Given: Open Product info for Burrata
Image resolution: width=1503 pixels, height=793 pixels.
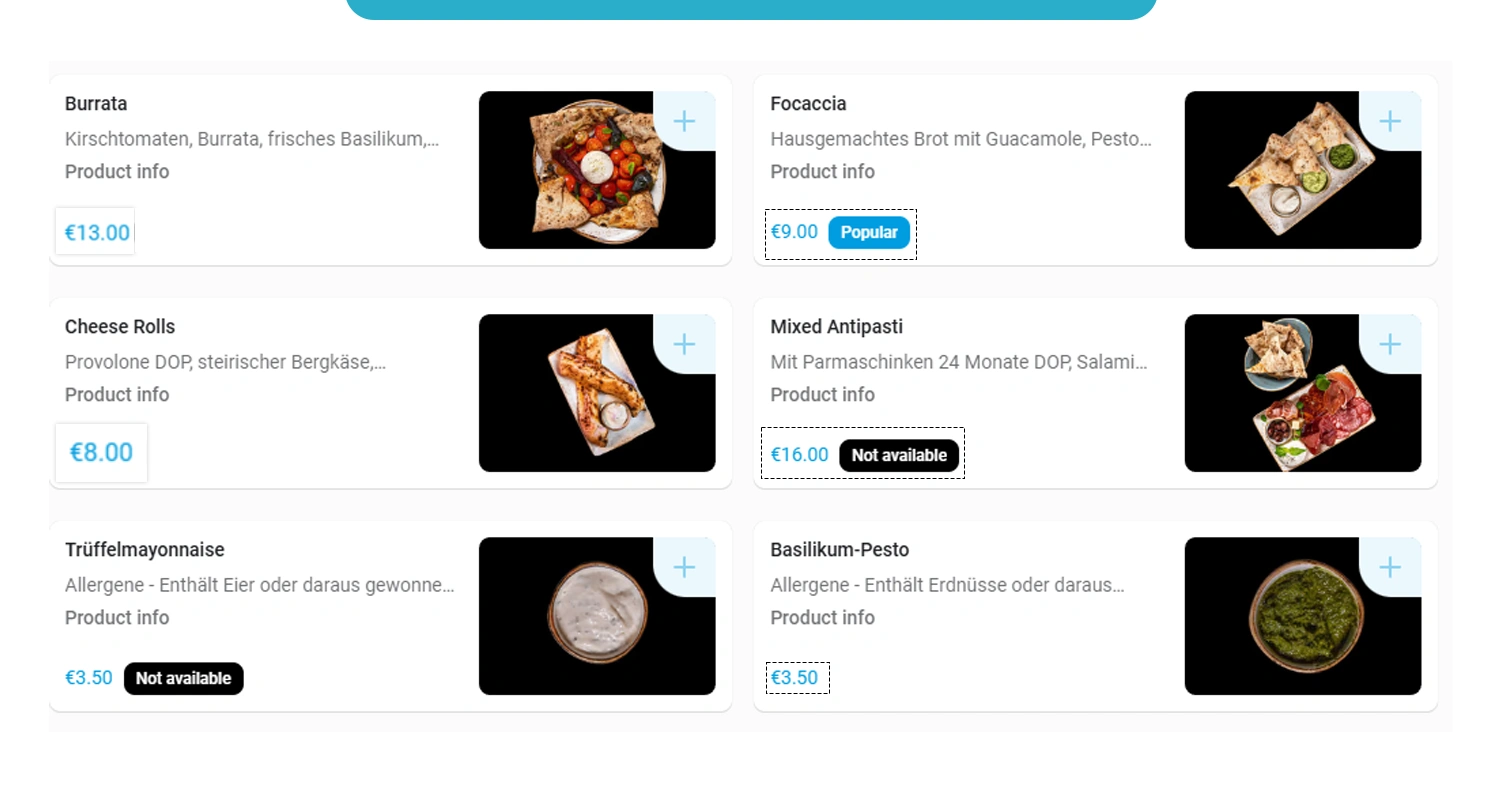Looking at the screenshot, I should pos(117,172).
